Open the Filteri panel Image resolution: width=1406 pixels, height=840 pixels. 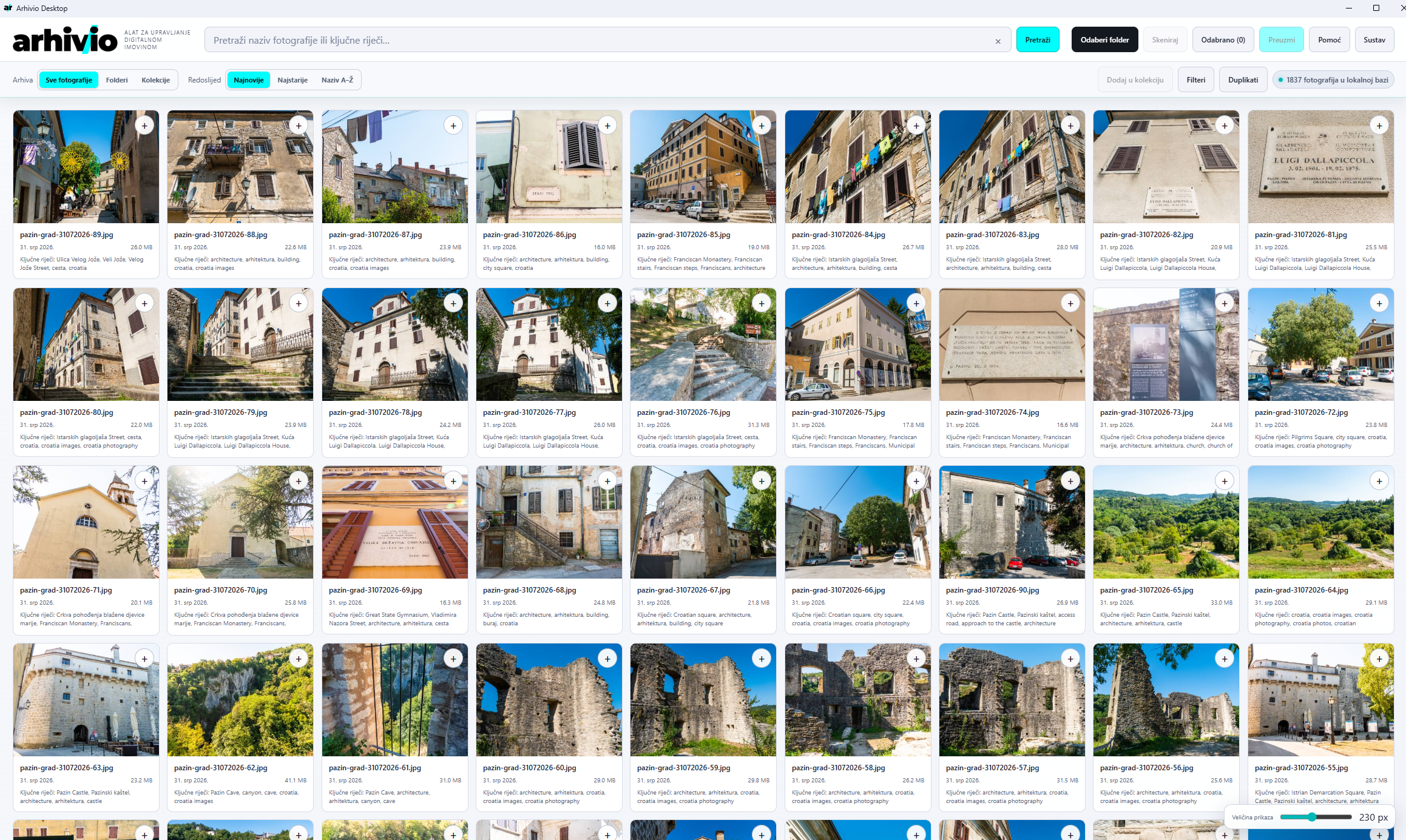1196,80
